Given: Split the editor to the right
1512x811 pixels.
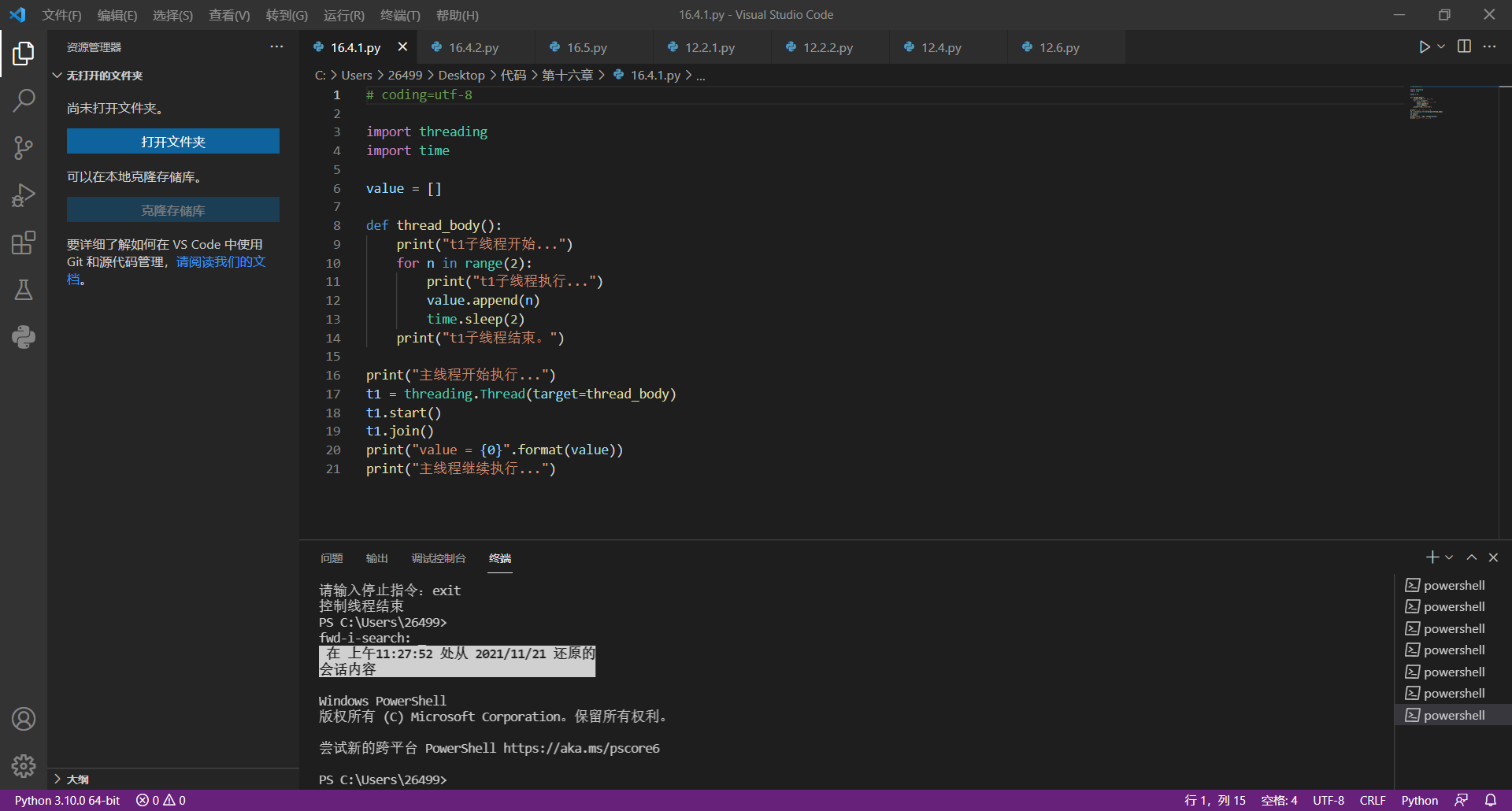Looking at the screenshot, I should coord(1464,47).
